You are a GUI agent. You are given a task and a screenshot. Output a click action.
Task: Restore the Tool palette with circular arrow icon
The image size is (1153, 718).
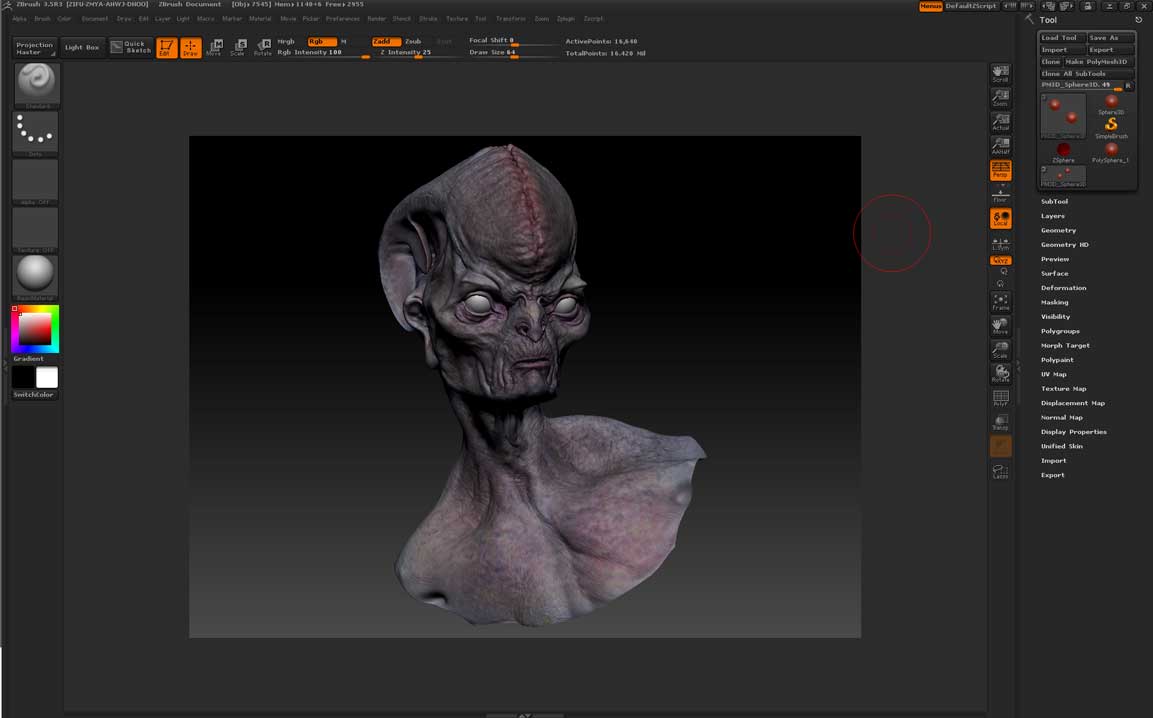pos(1138,20)
